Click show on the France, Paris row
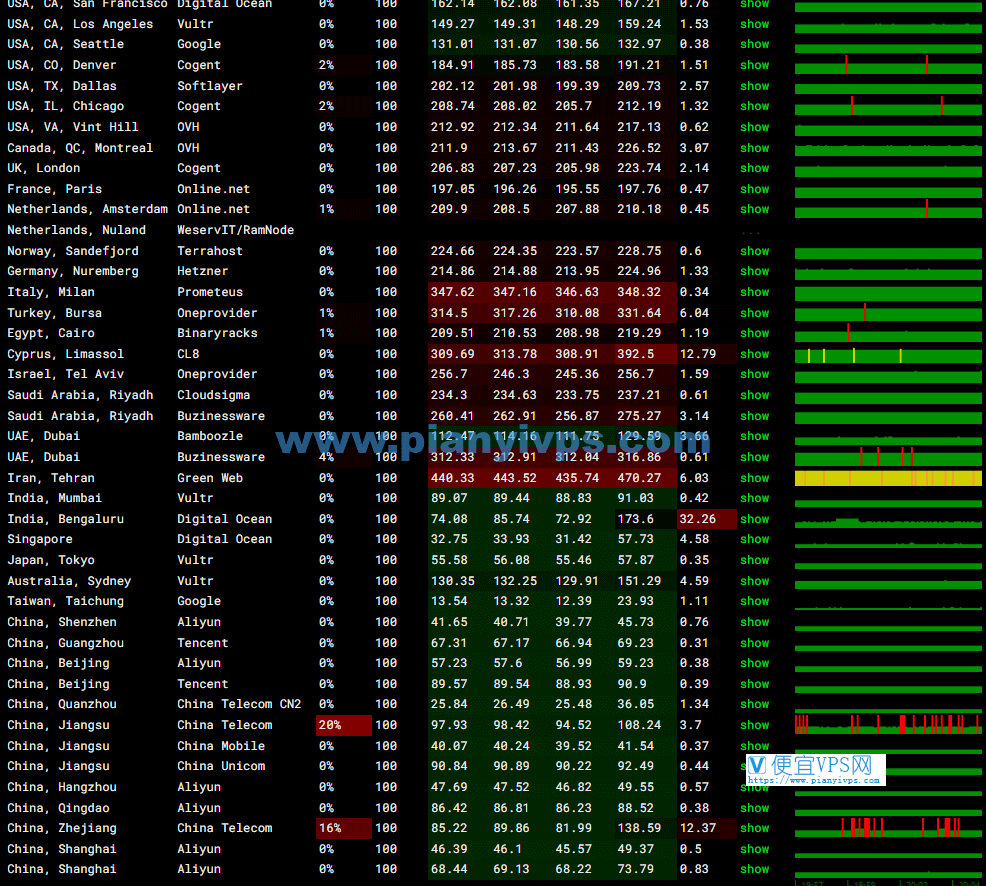986x886 pixels. click(755, 189)
